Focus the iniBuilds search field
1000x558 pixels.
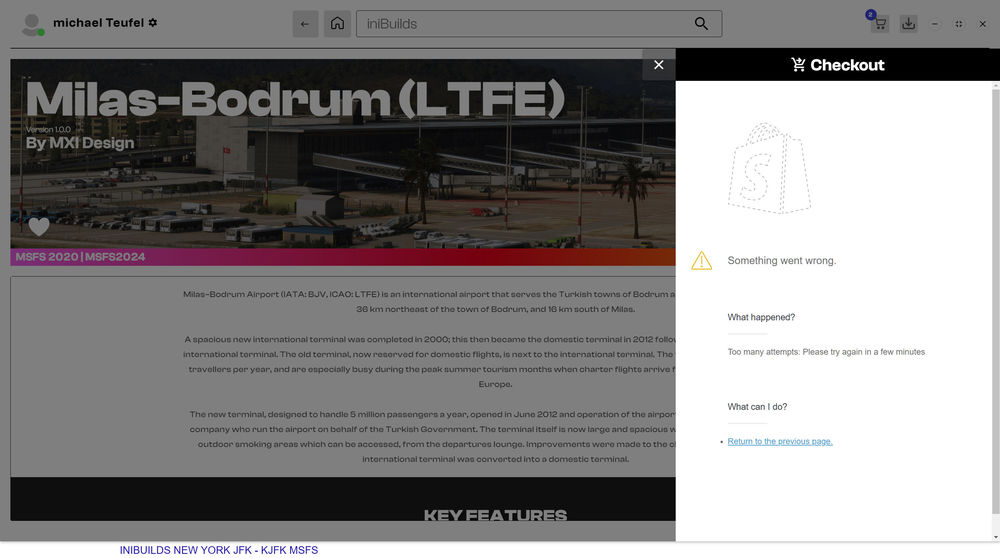tap(538, 24)
